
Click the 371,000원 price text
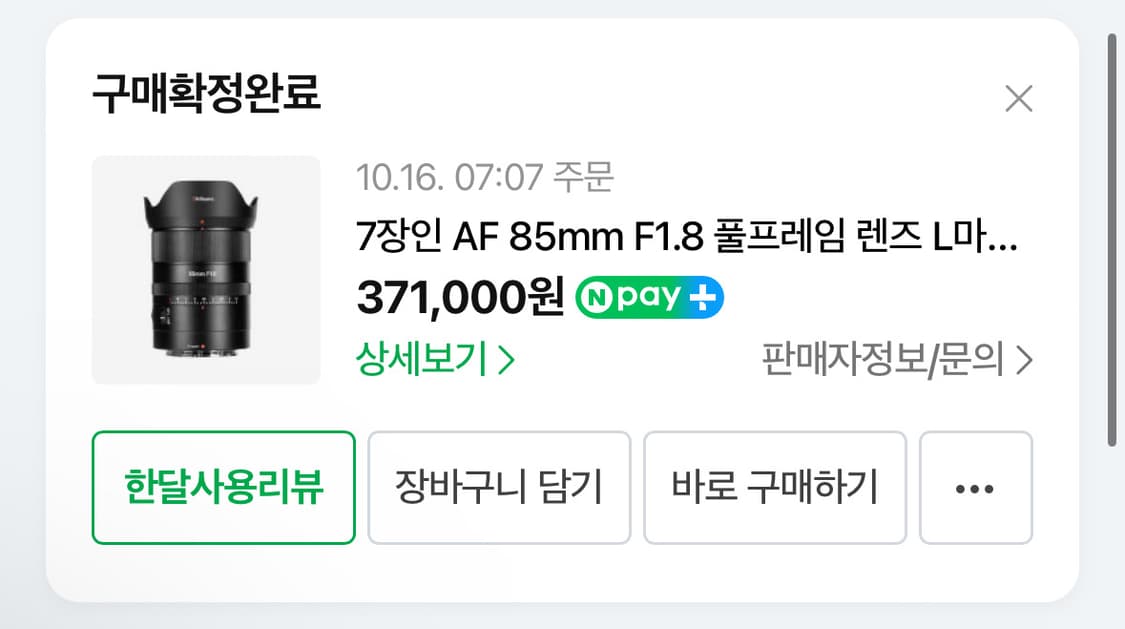460,297
